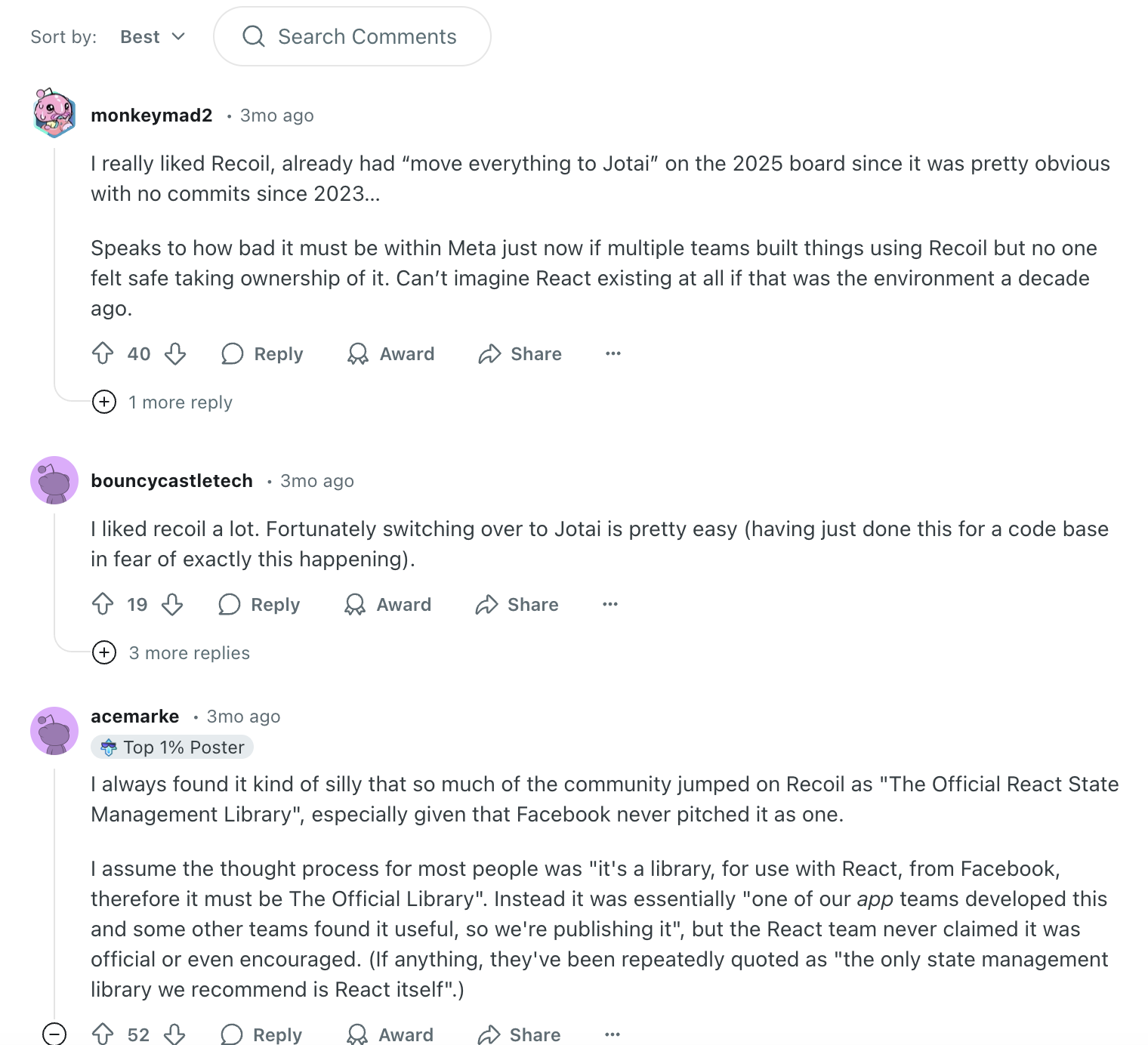Open acemarke's username link

(135, 717)
